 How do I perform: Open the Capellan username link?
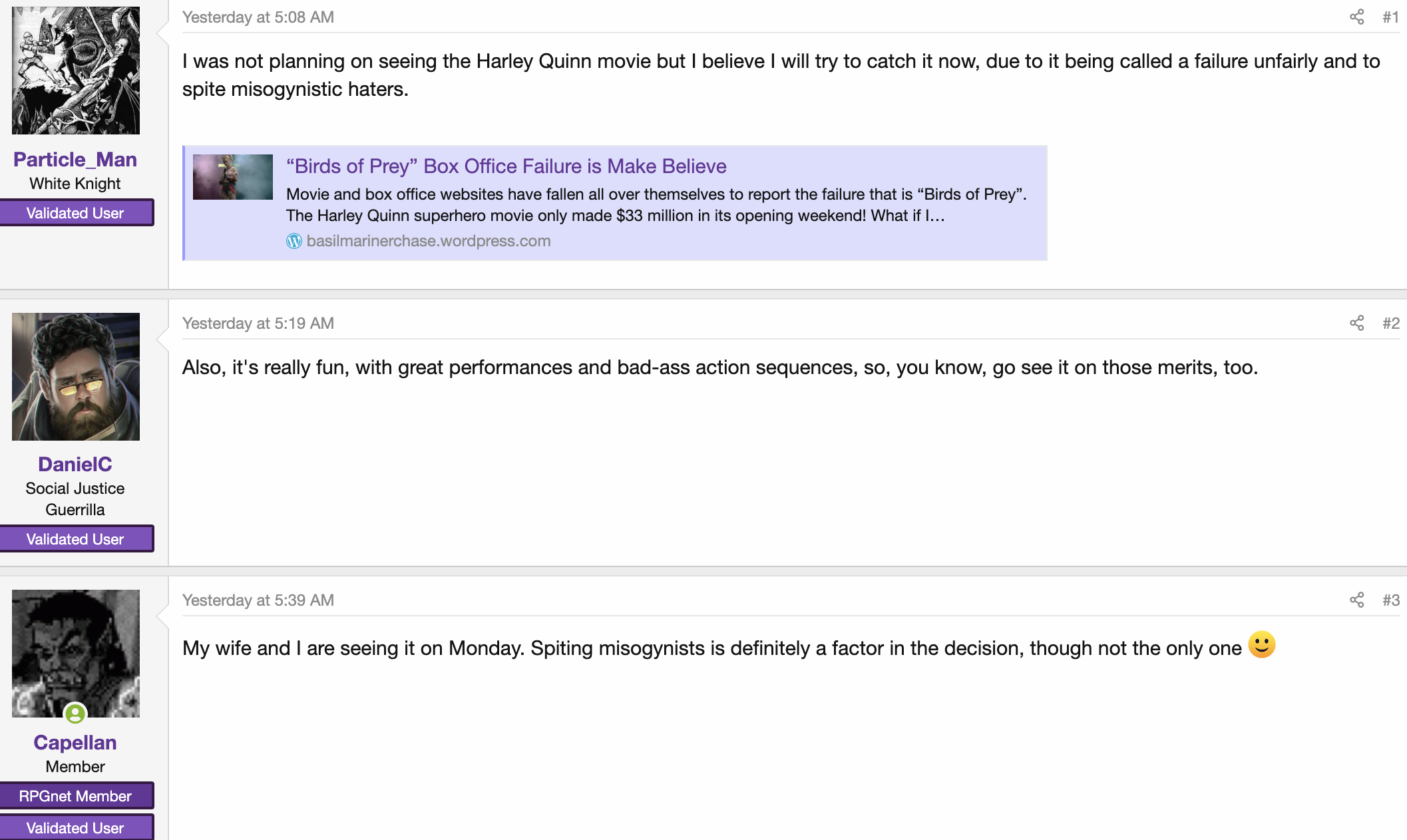[x=75, y=743]
